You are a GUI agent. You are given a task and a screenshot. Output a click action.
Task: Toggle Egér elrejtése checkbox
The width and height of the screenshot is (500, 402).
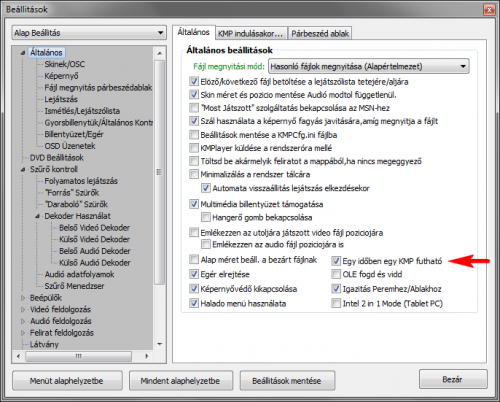point(194,274)
